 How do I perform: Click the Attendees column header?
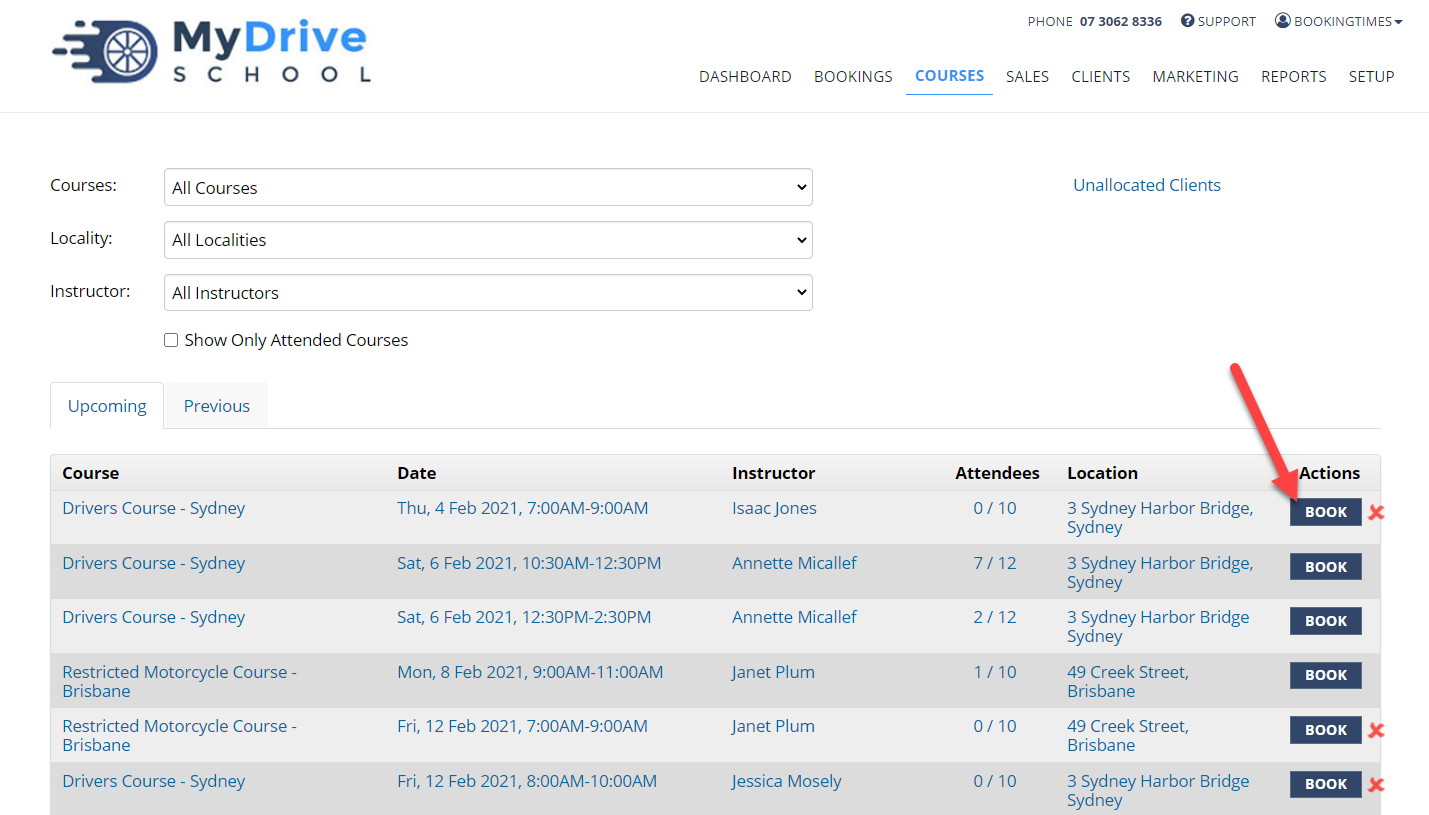pyautogui.click(x=997, y=473)
